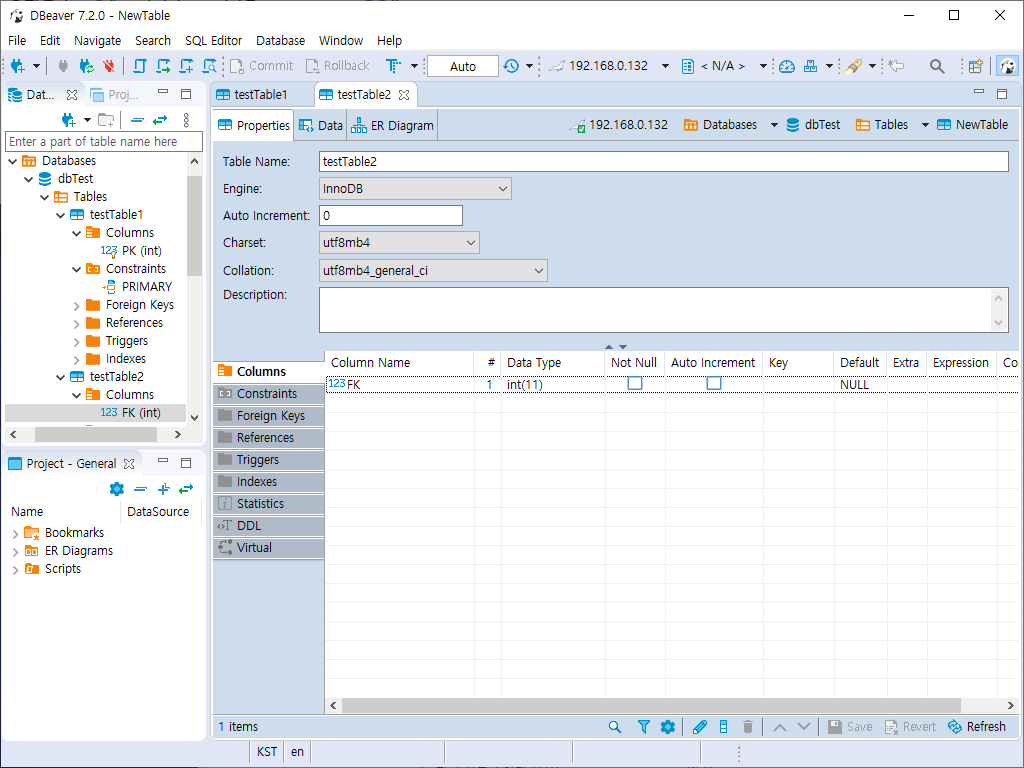
Task: Click the dashboard gauge icon in the main toolbar
Action: (x=787, y=66)
